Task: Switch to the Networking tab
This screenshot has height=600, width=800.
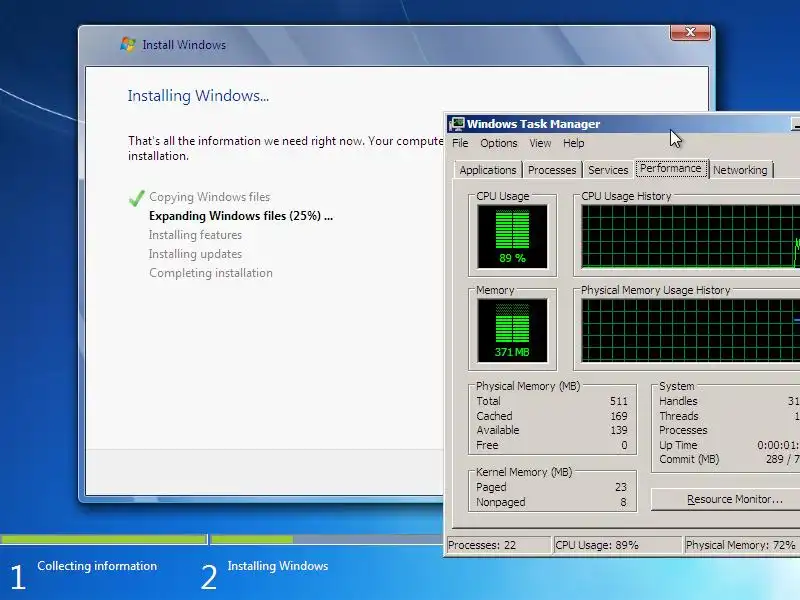Action: click(x=740, y=170)
